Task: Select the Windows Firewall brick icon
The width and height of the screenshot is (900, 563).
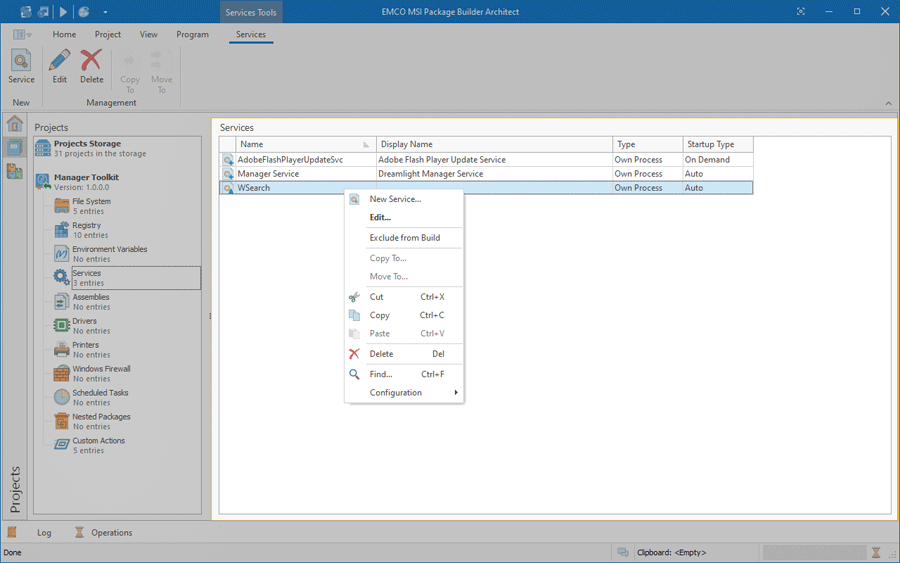Action: click(61, 374)
